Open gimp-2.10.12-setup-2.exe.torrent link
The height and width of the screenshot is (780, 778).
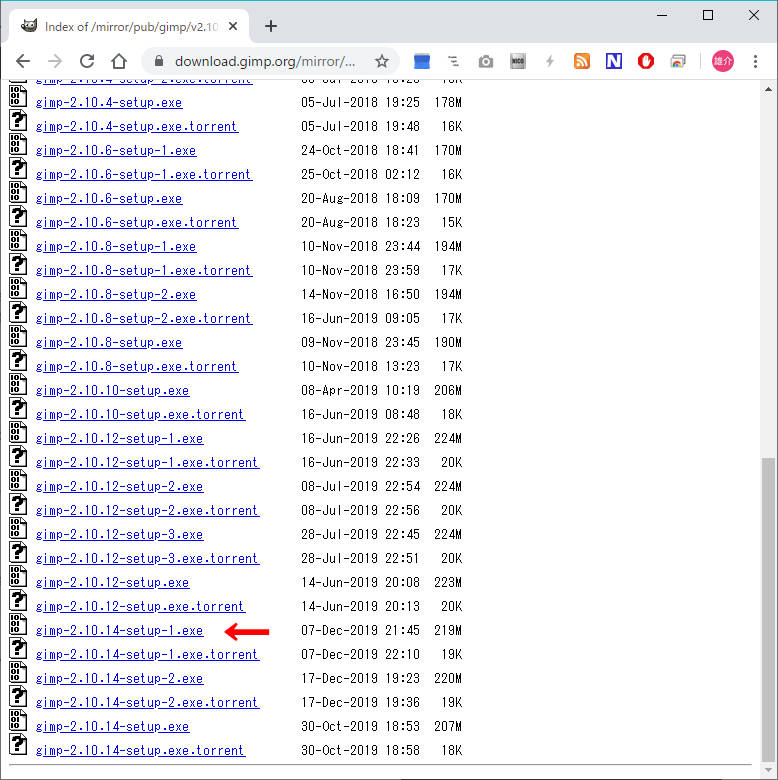pos(147,510)
